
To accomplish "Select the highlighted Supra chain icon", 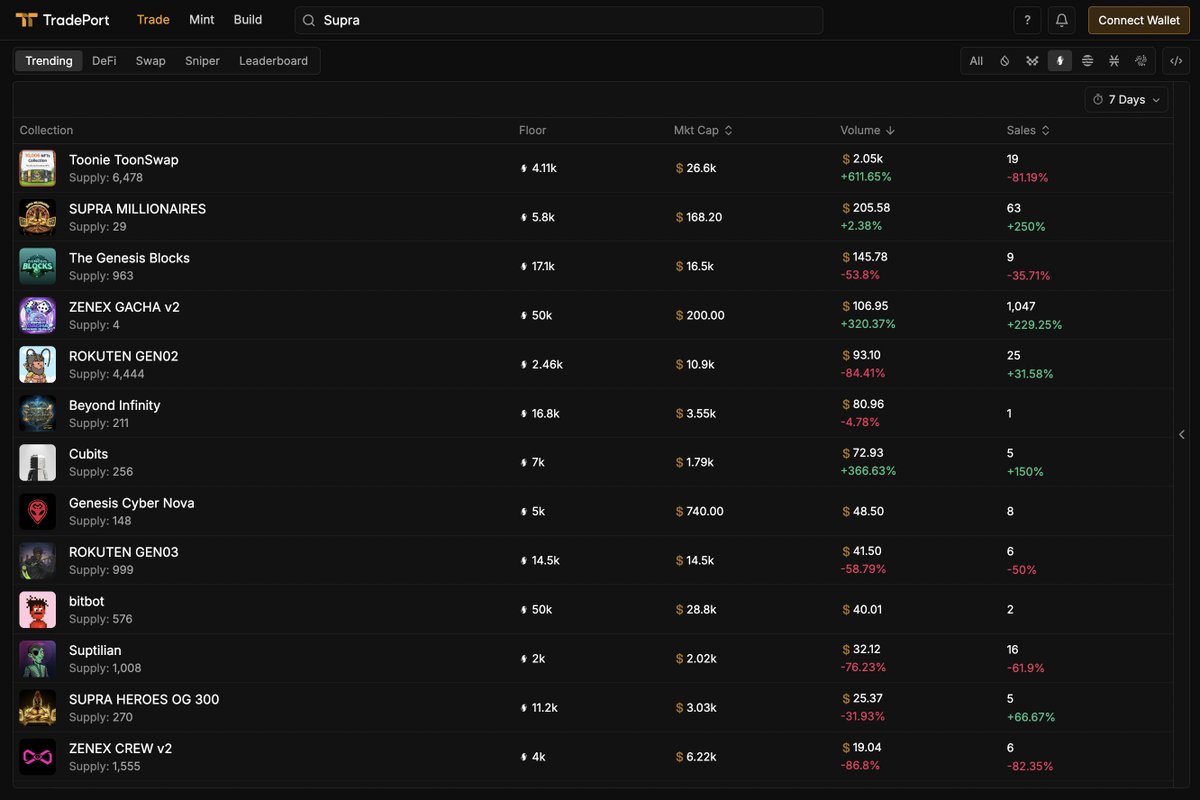I will pos(1060,61).
